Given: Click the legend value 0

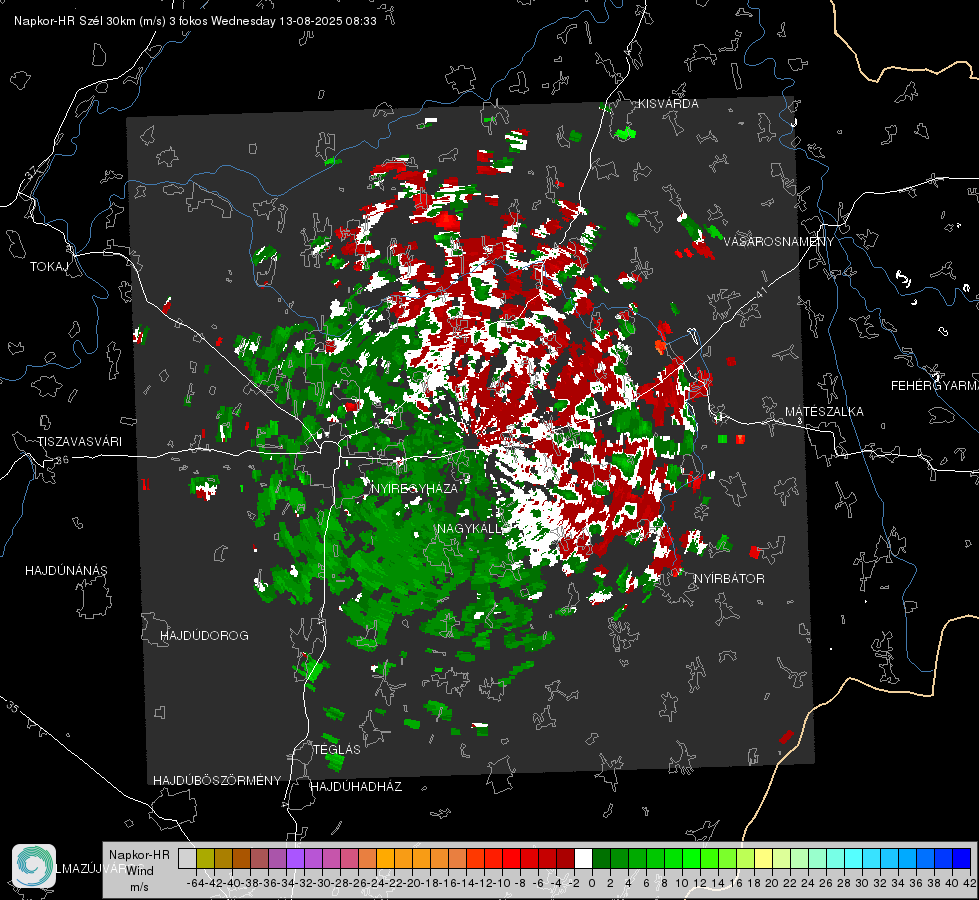Looking at the screenshot, I should click(592, 883).
